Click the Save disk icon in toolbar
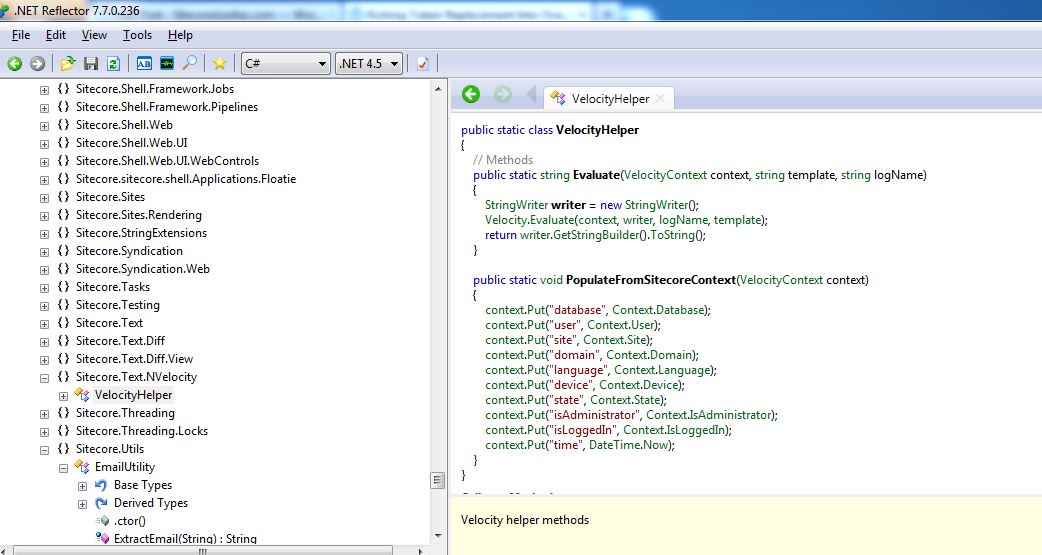Viewport: 1042px width, 555px height. click(x=91, y=64)
